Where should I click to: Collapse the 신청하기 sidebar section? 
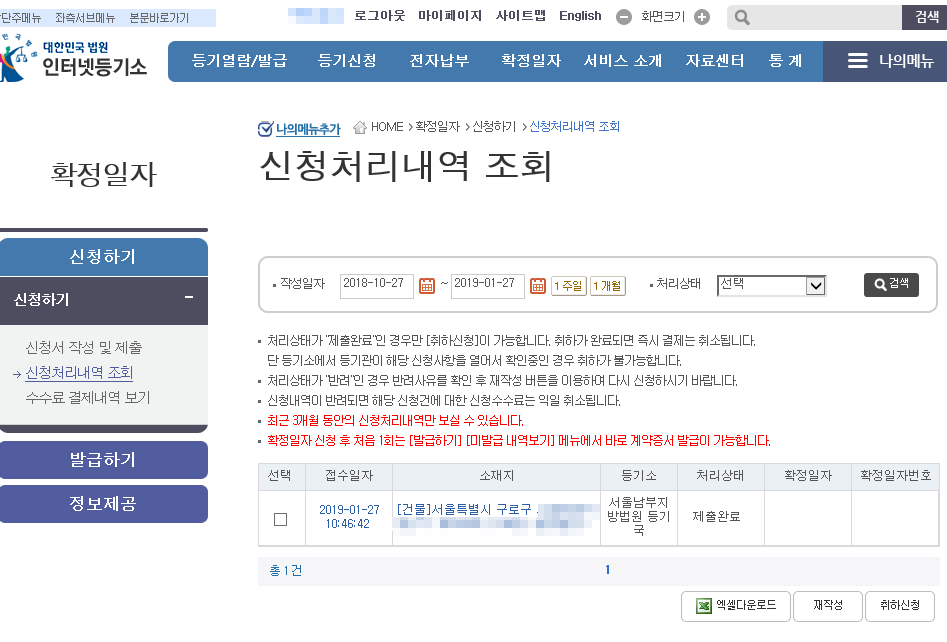point(188,298)
